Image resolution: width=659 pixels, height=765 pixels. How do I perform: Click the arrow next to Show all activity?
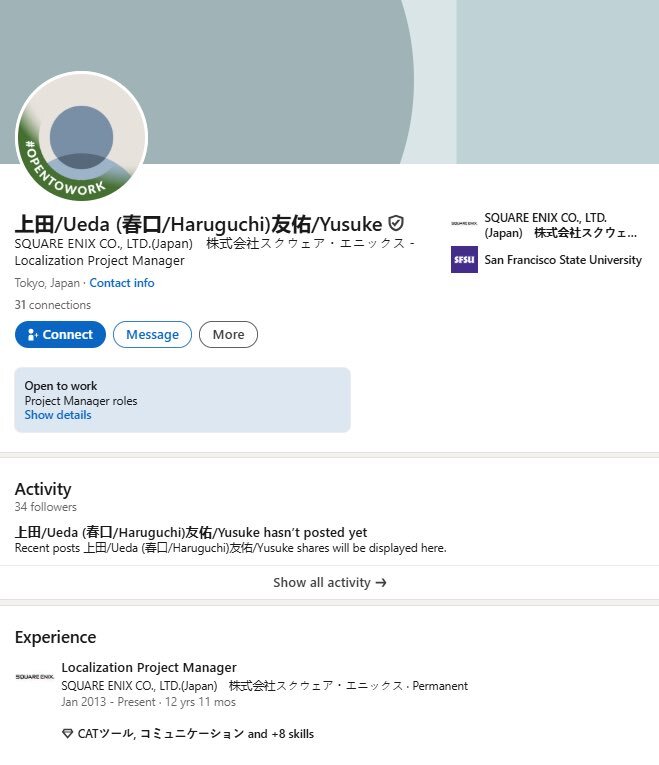[381, 582]
